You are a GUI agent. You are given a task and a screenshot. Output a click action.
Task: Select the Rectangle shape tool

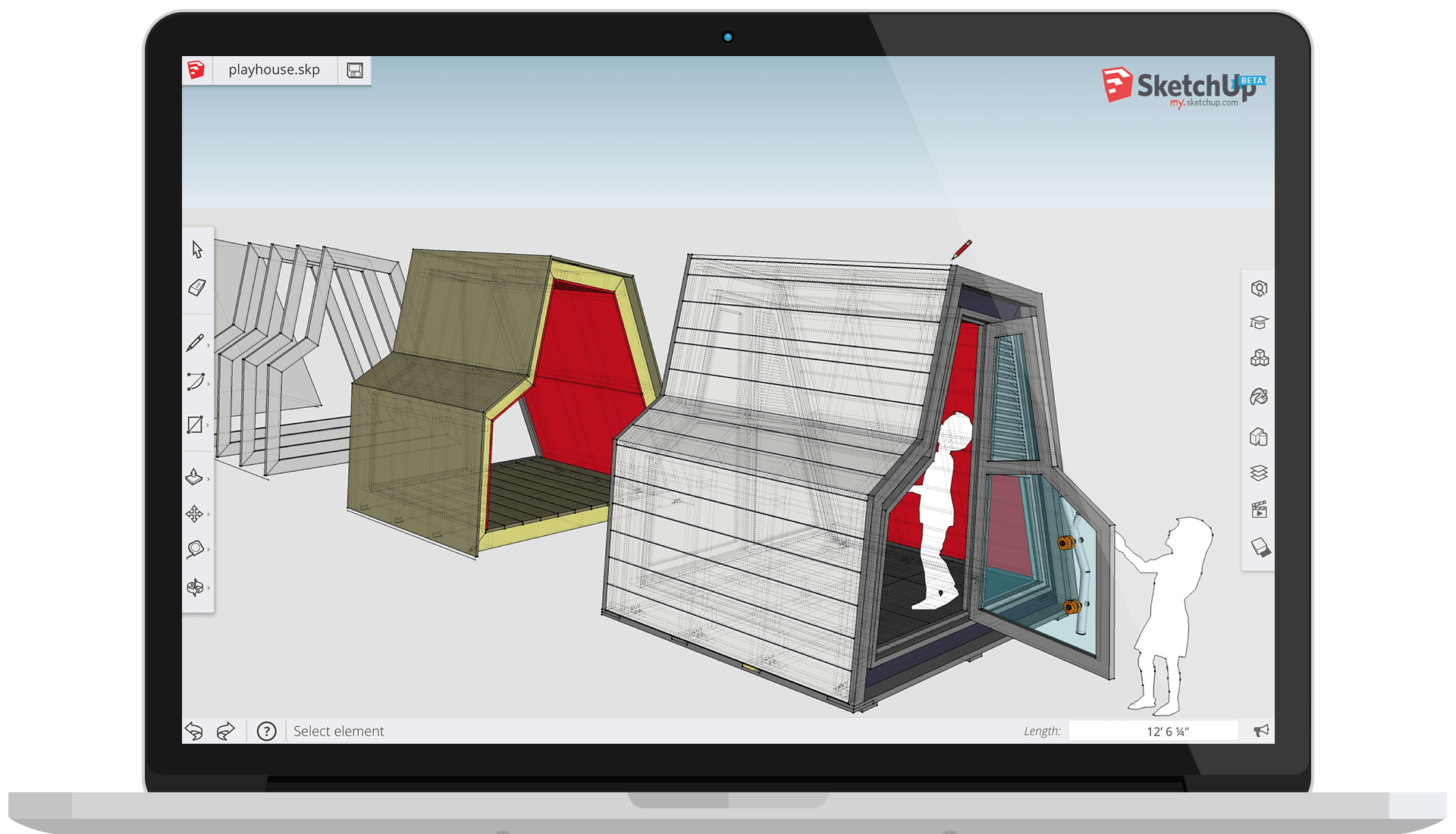[x=195, y=425]
